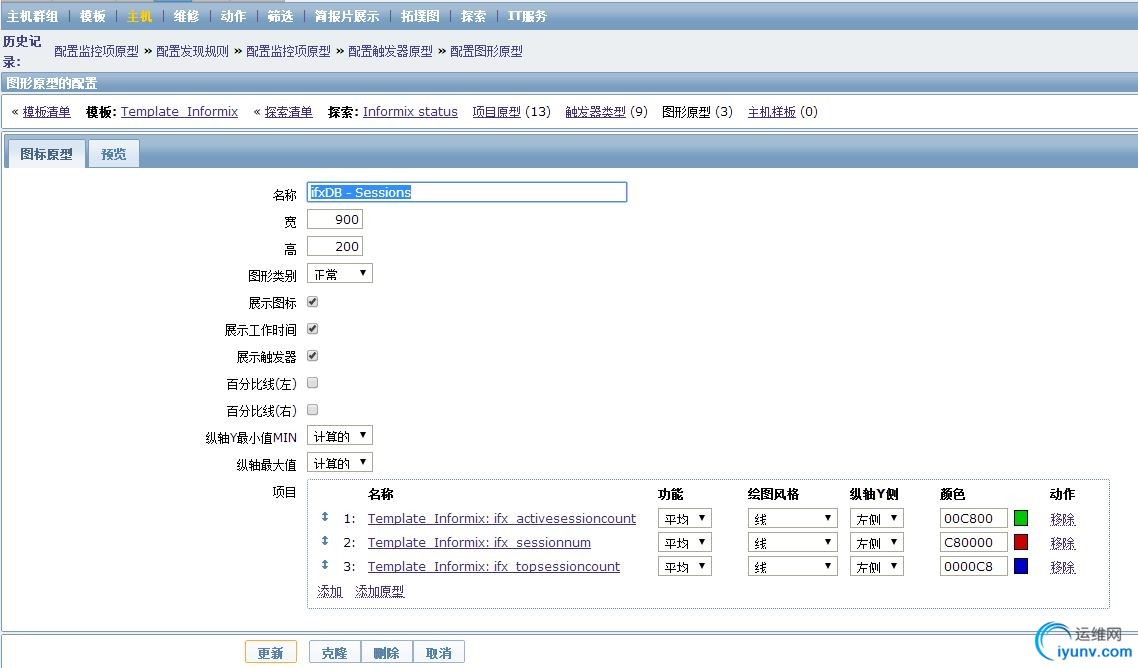Open the ifx_topsessioncount item link
Image resolution: width=1138 pixels, height=668 pixels.
click(x=494, y=566)
